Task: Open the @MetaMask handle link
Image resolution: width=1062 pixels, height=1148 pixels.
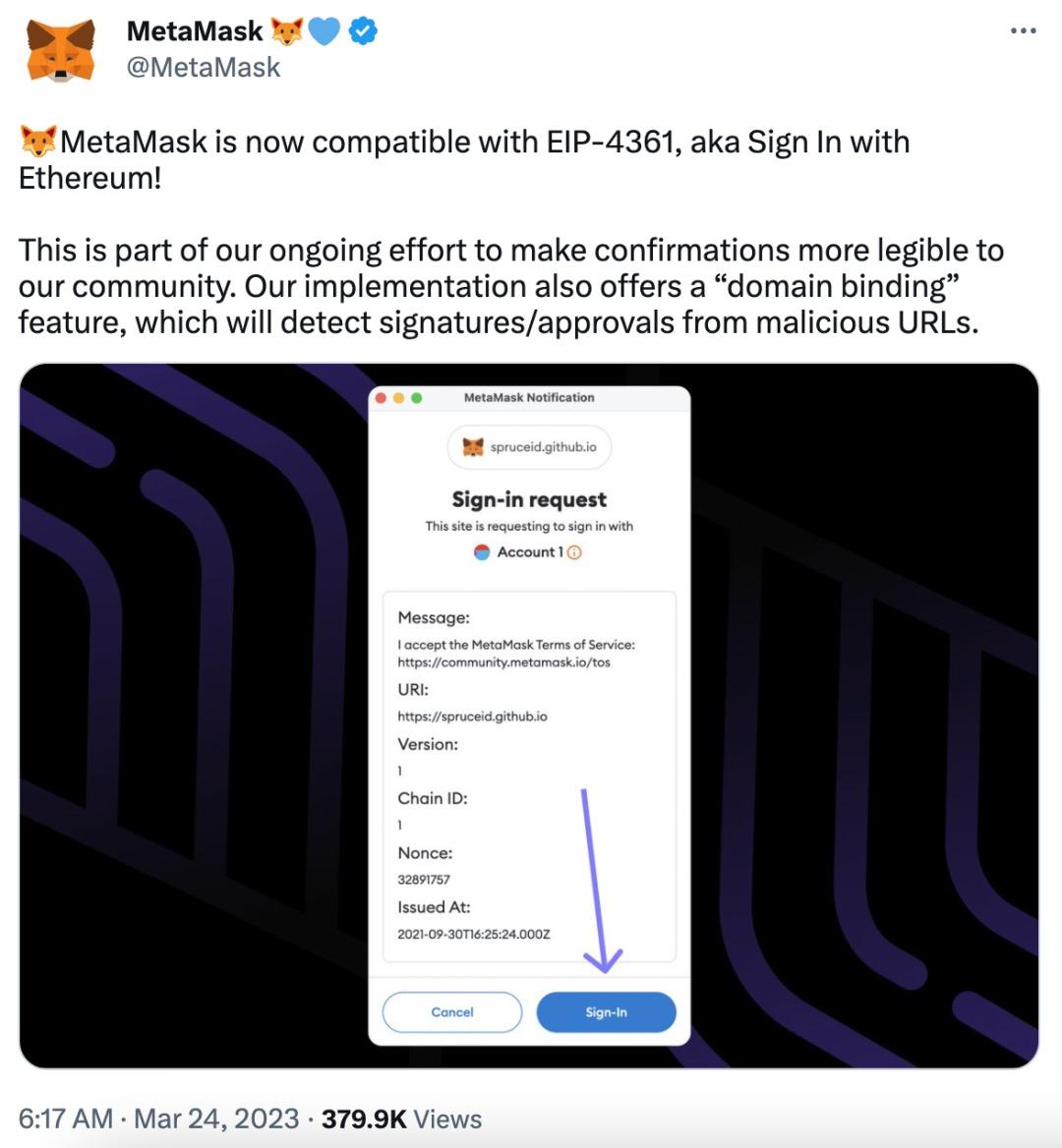Action: coord(204,67)
